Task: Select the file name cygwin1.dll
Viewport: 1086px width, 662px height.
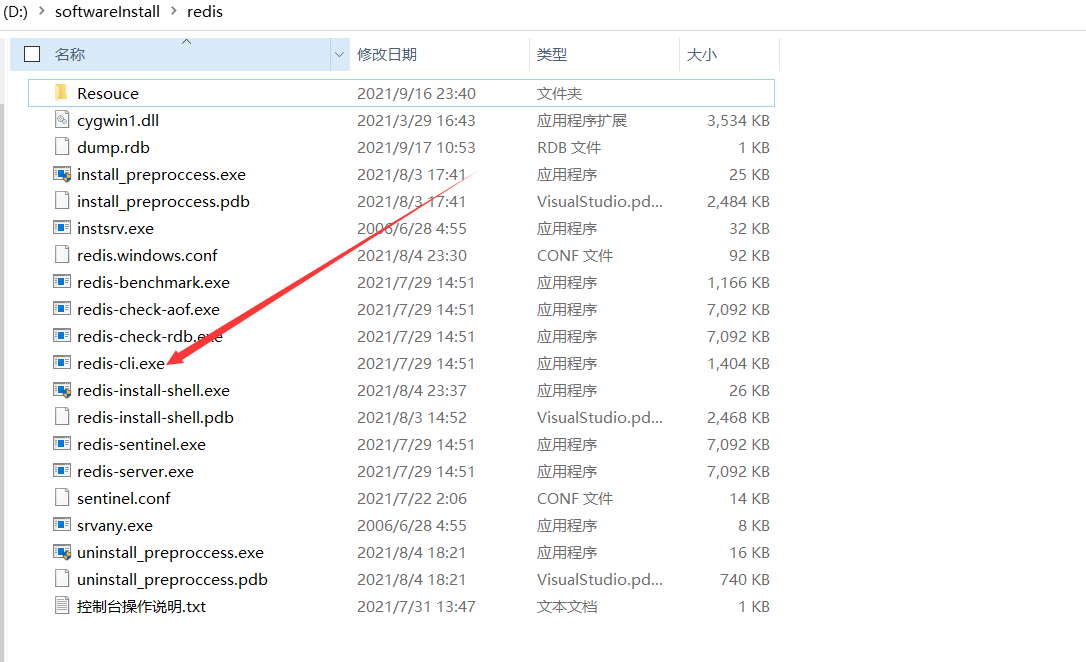Action: (x=118, y=120)
